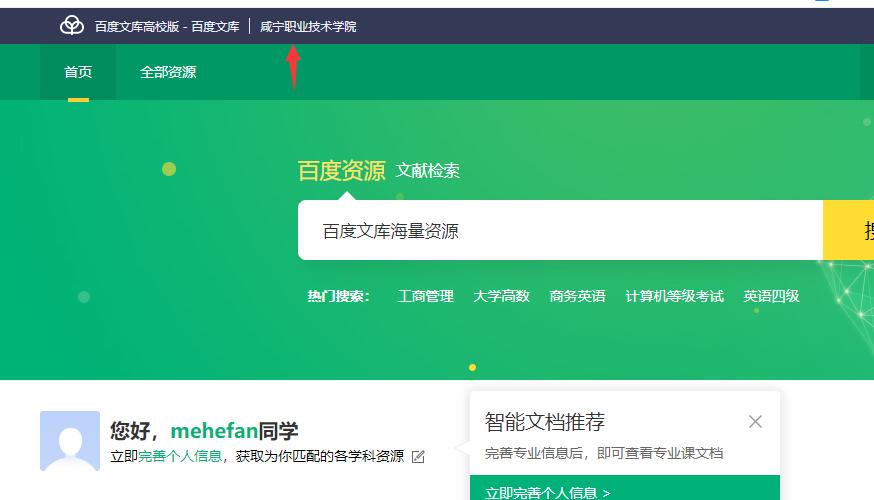Click the Baidu Wenku clover logo icon

[72, 26]
